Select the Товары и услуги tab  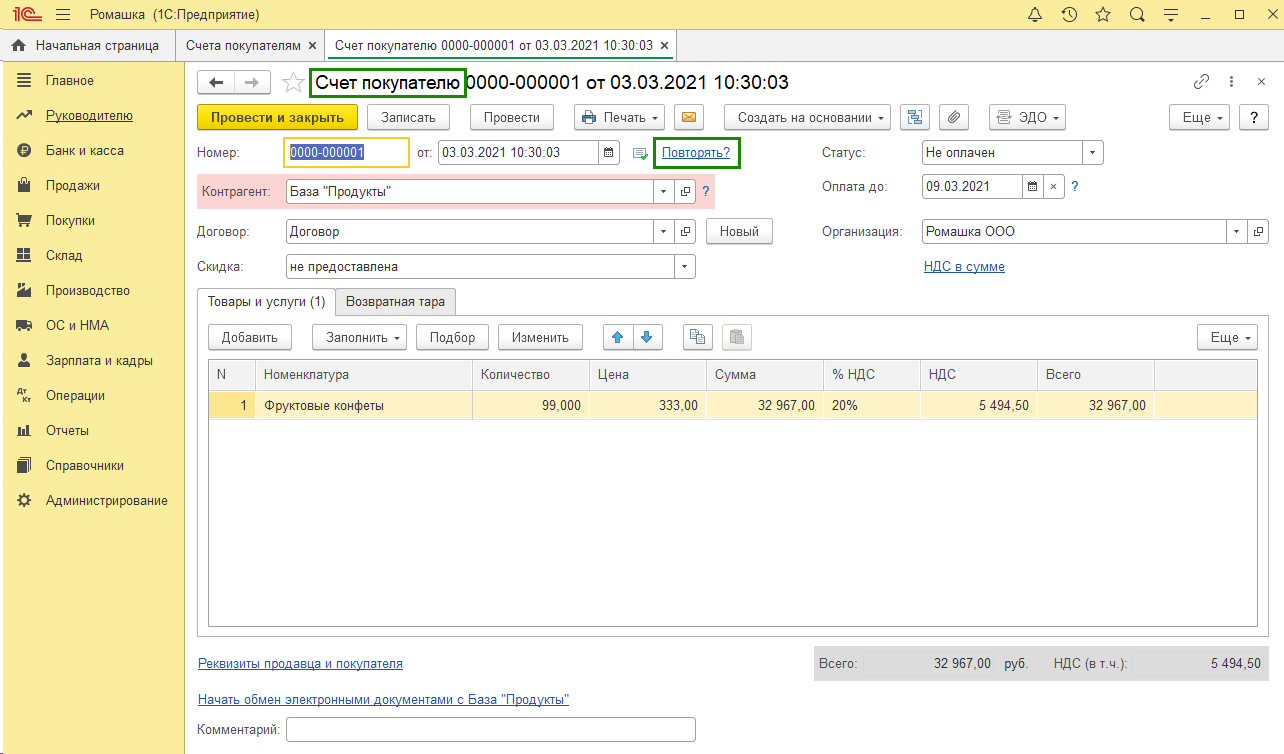[x=266, y=301]
